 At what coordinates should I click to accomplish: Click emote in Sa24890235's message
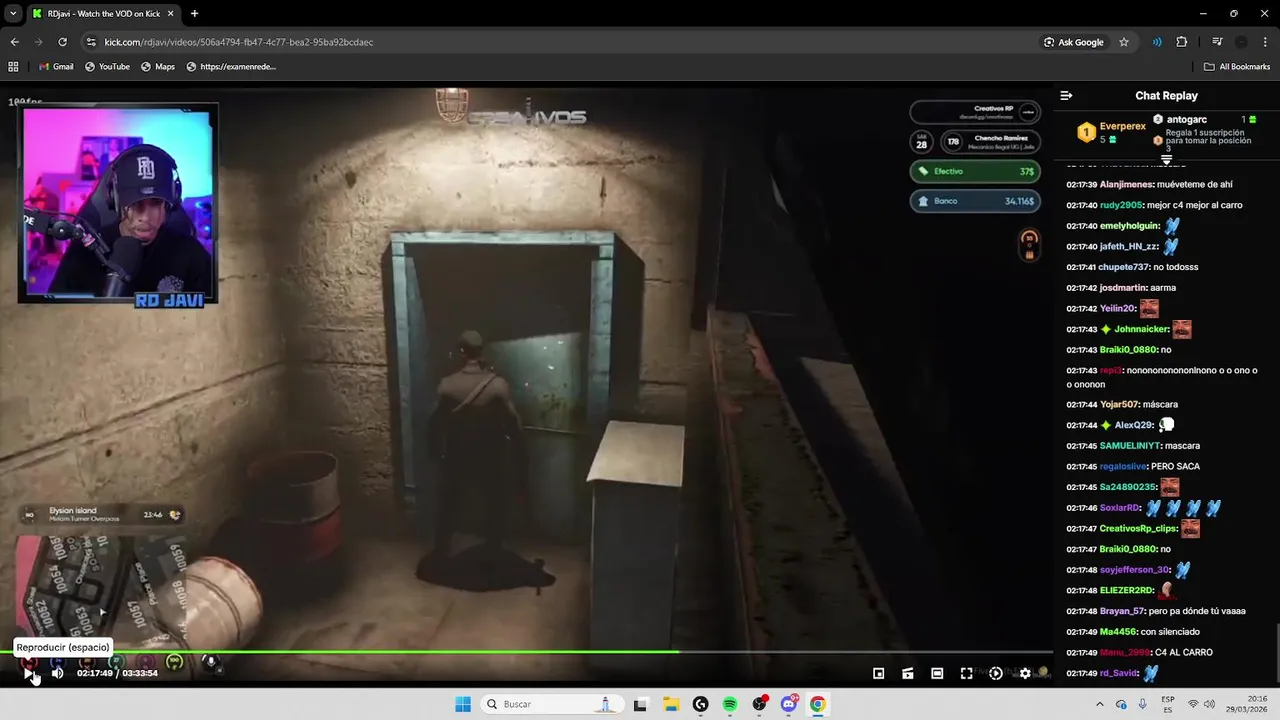pos(1169,487)
